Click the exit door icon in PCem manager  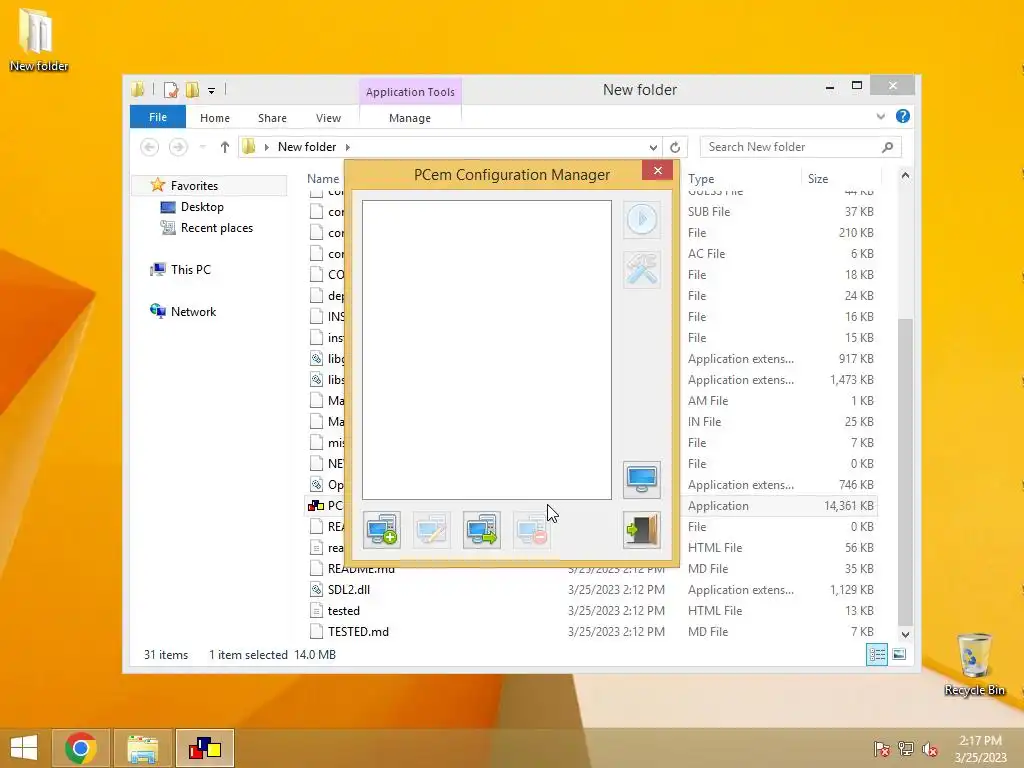click(642, 530)
